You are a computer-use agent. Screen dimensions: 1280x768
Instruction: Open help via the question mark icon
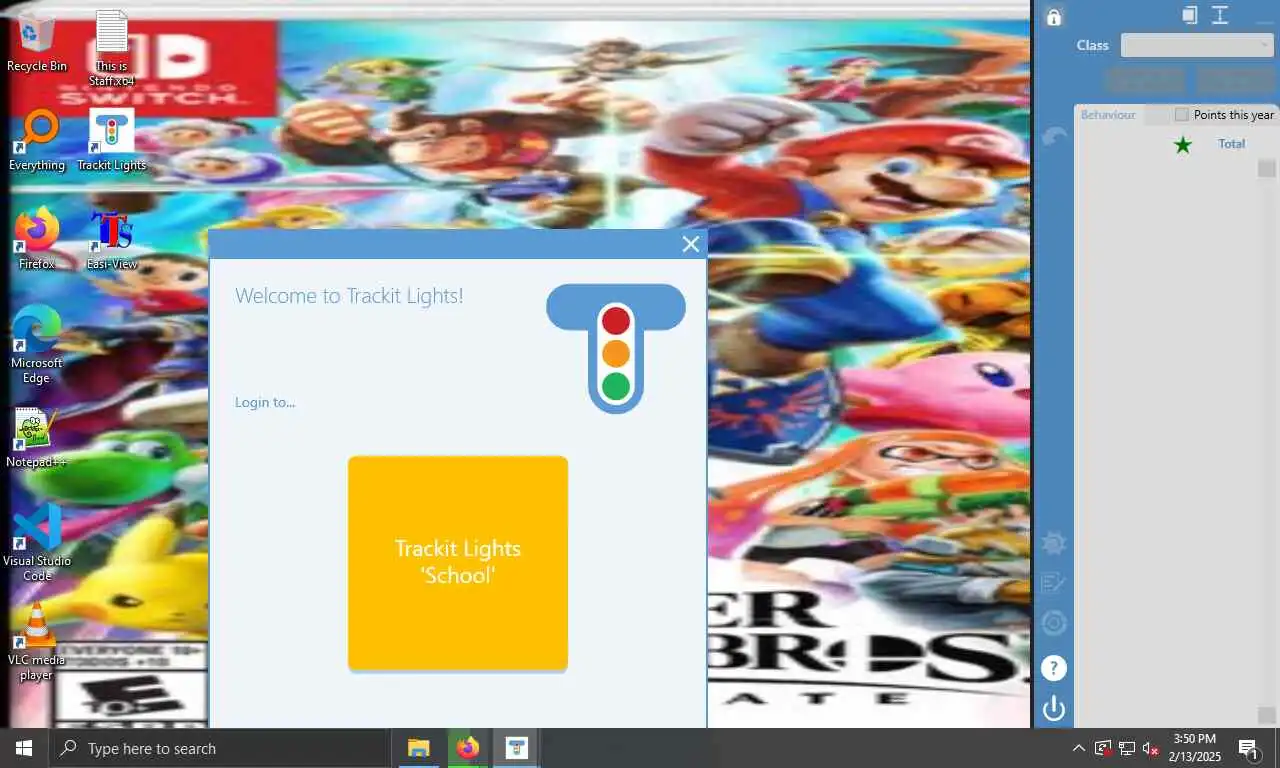point(1054,668)
